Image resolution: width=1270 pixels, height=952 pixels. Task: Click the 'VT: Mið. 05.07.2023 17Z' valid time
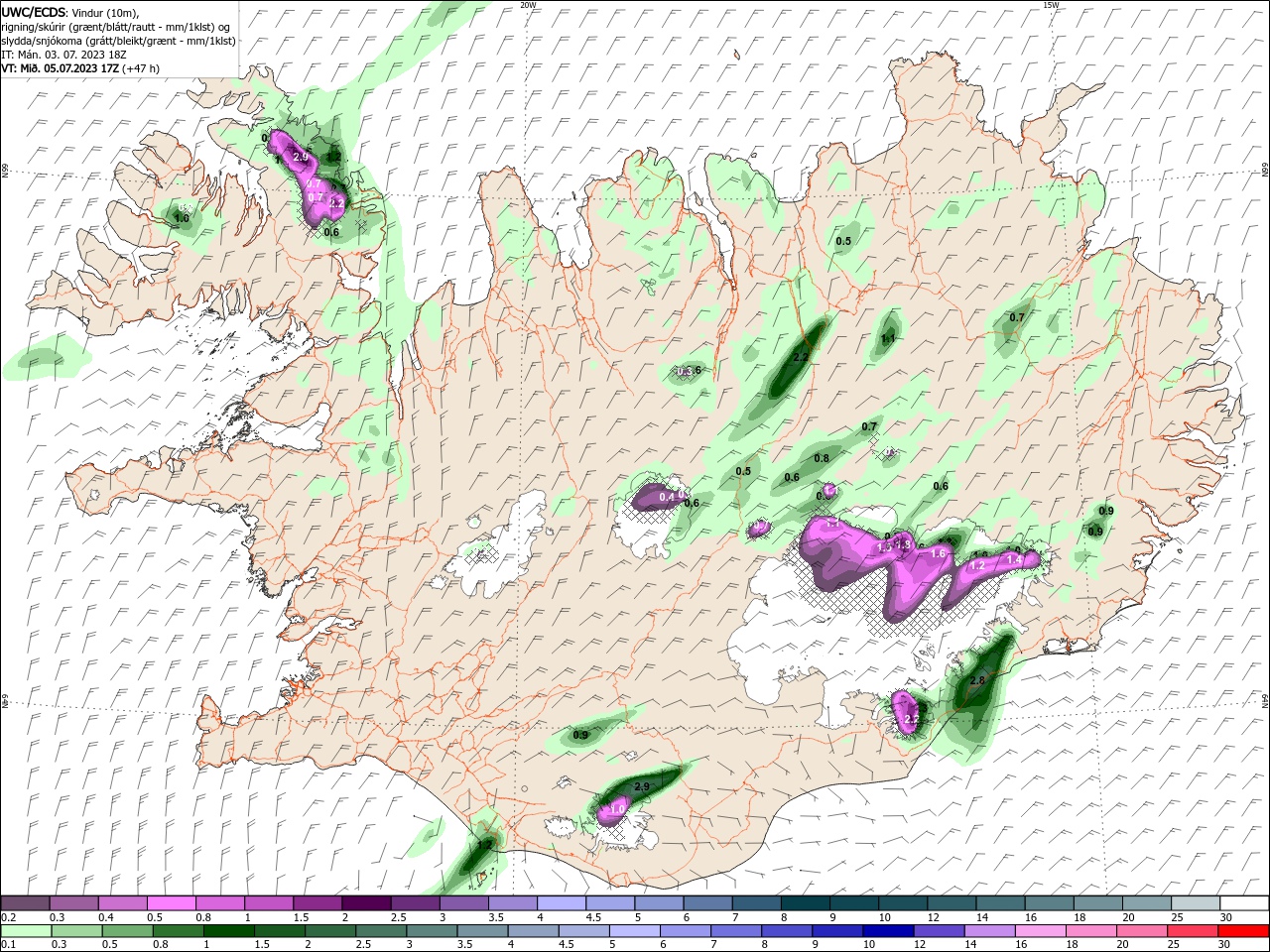click(61, 68)
